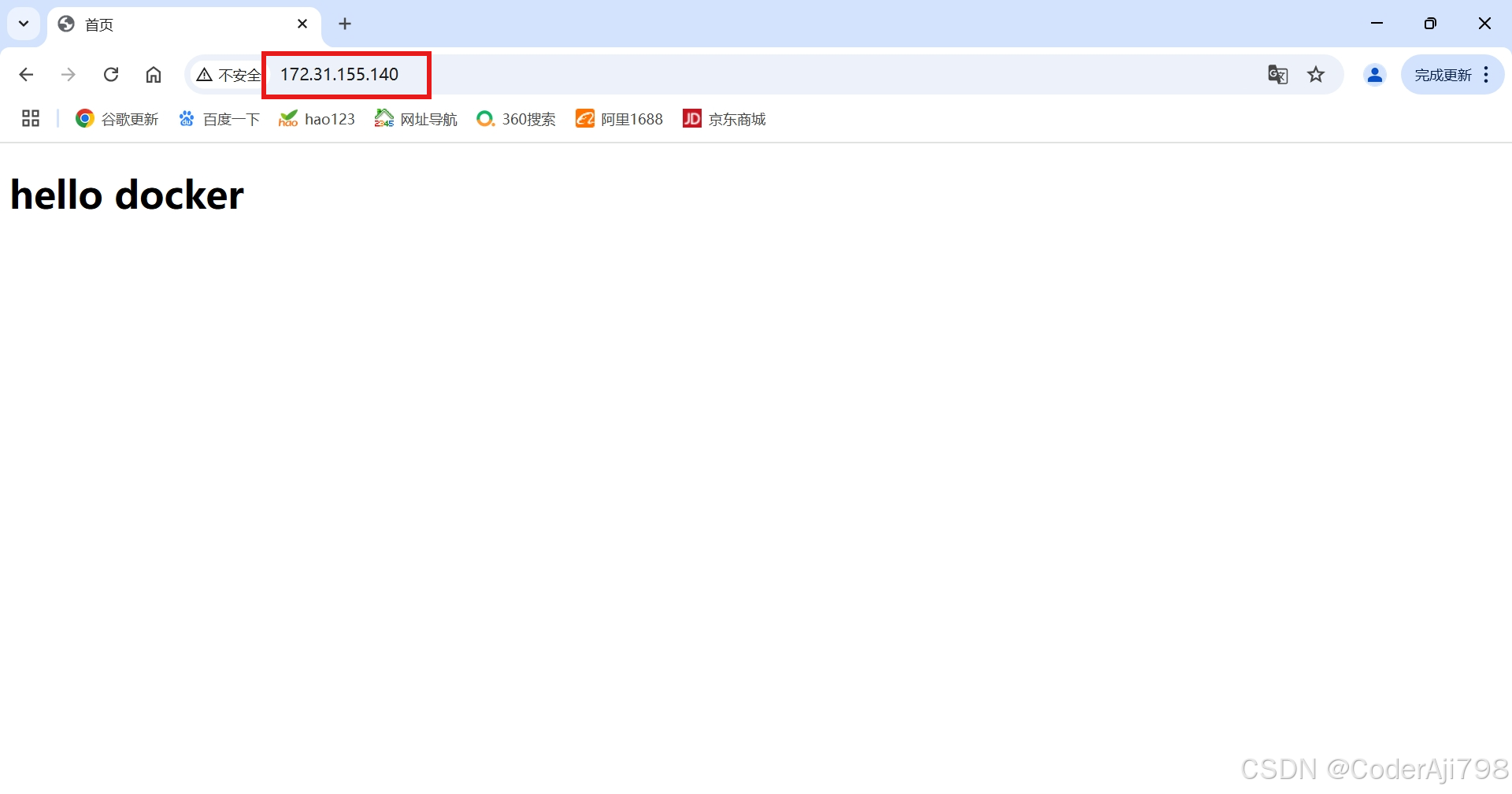The width and height of the screenshot is (1512, 794).
Task: Click the hello docker heading
Action: 127,195
